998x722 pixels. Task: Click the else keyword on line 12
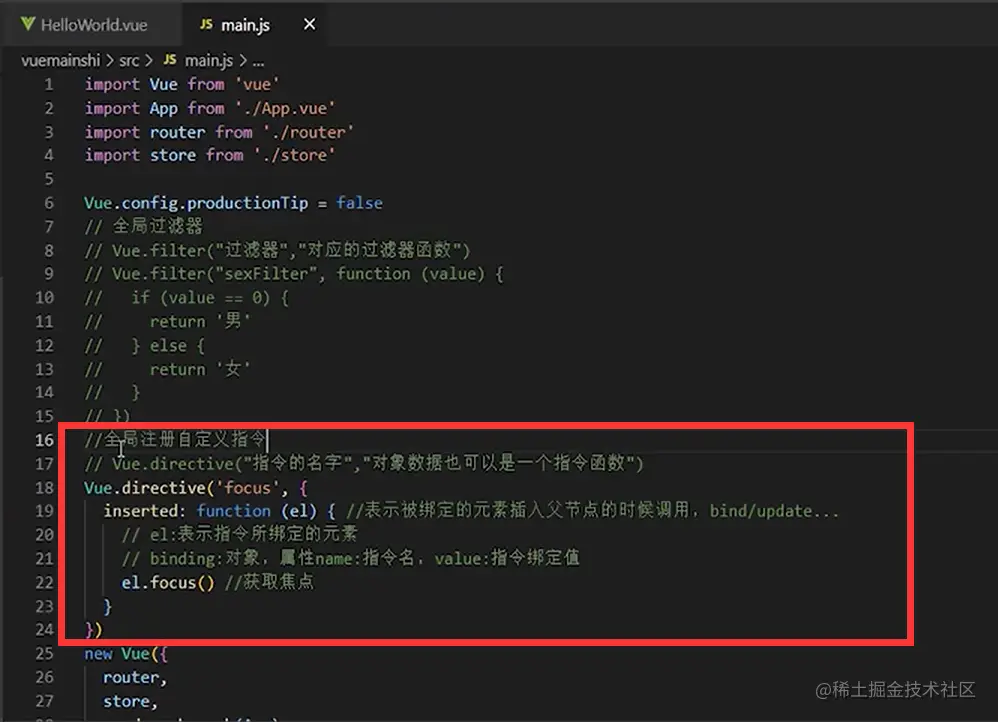point(168,346)
